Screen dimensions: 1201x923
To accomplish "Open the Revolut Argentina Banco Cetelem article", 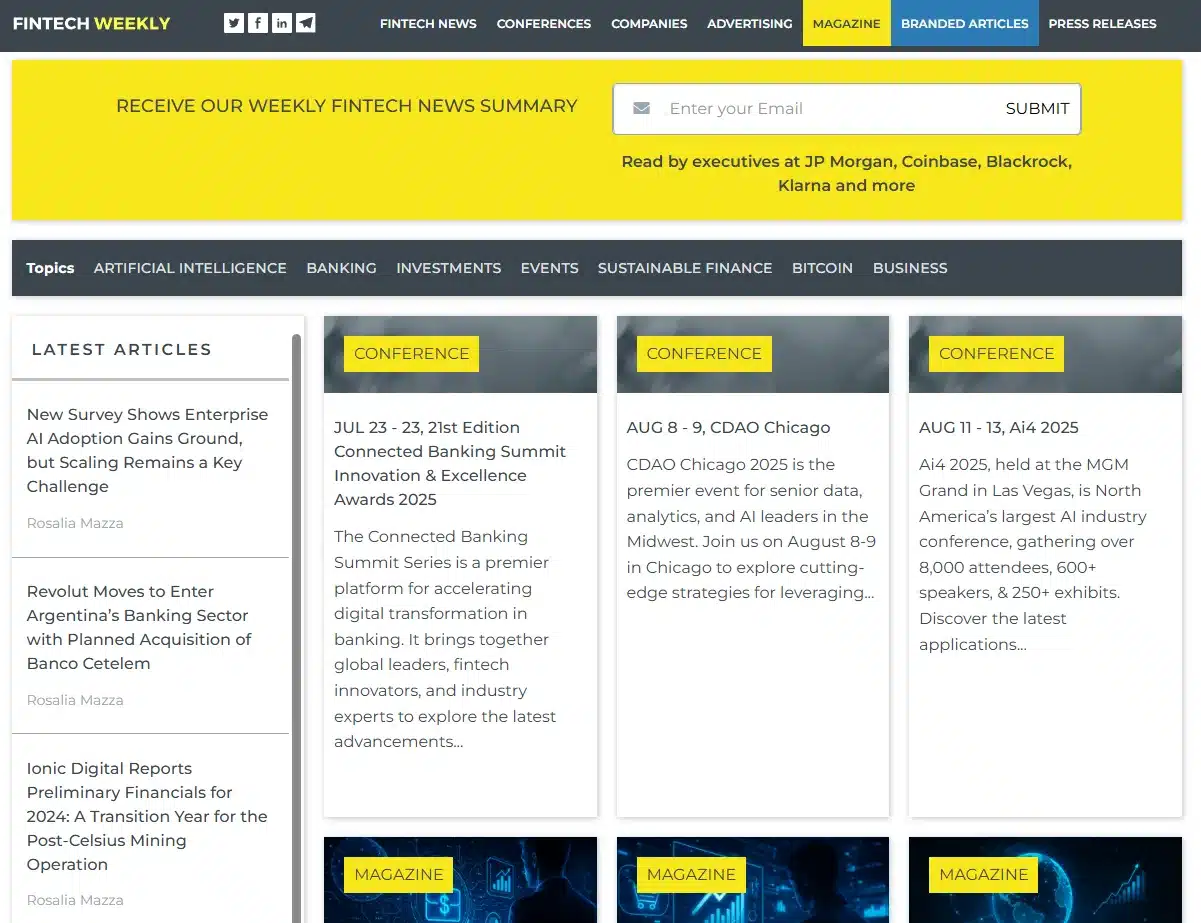I will point(139,627).
